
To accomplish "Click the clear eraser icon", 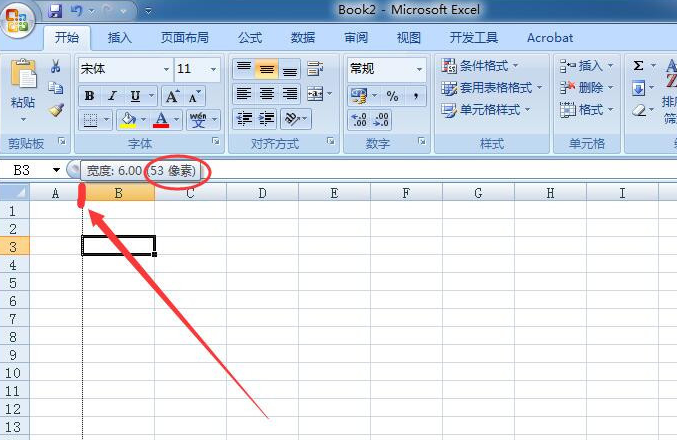I will coord(638,111).
